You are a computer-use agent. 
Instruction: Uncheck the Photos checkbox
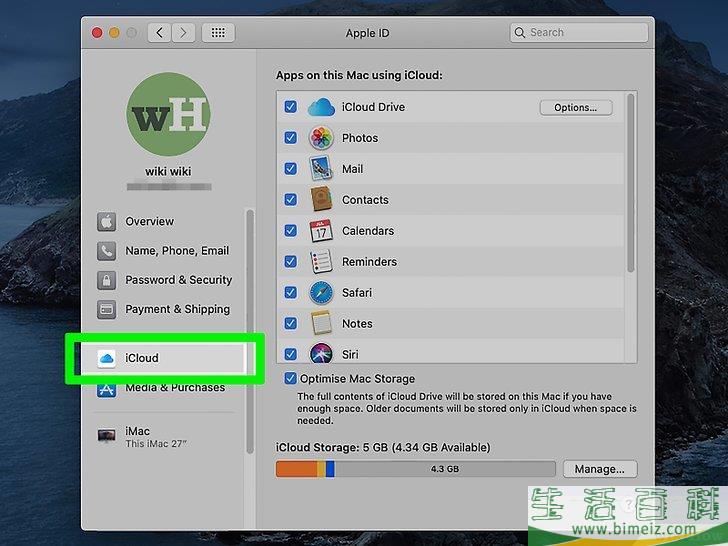click(290, 138)
